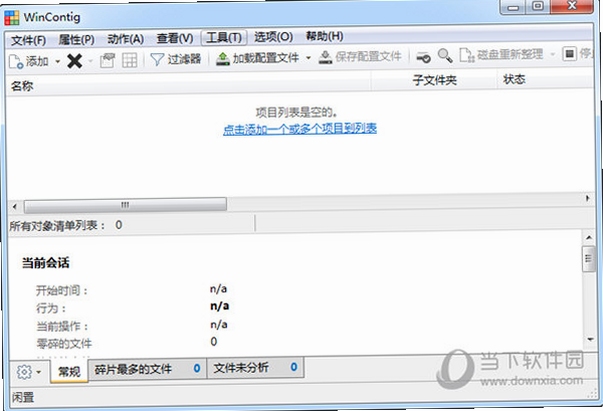Screen dimensions: 603x411
Task: Click 保存配置文件 save profile button
Action: point(360,57)
